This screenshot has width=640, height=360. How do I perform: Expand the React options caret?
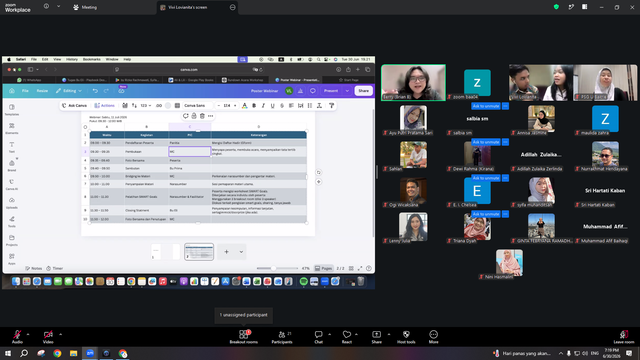click(x=356, y=334)
